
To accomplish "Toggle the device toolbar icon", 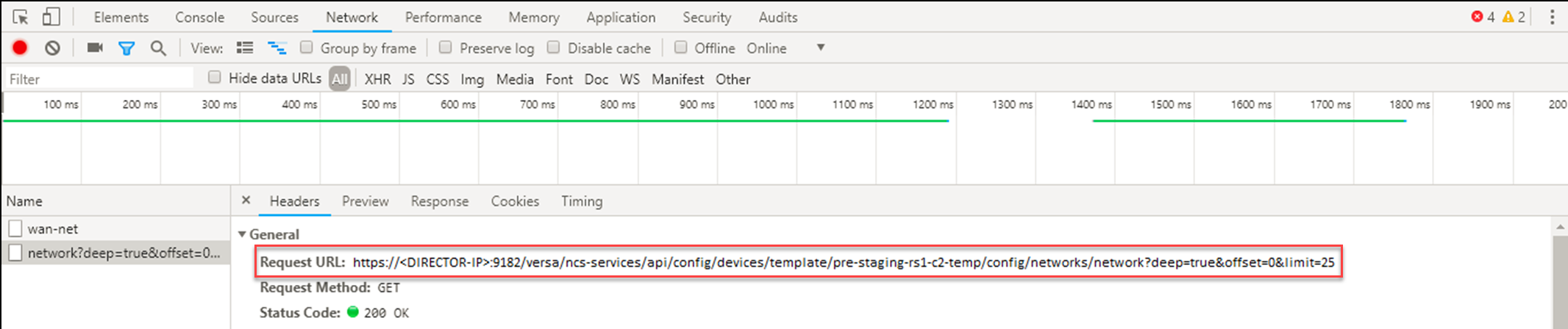I will [51, 17].
